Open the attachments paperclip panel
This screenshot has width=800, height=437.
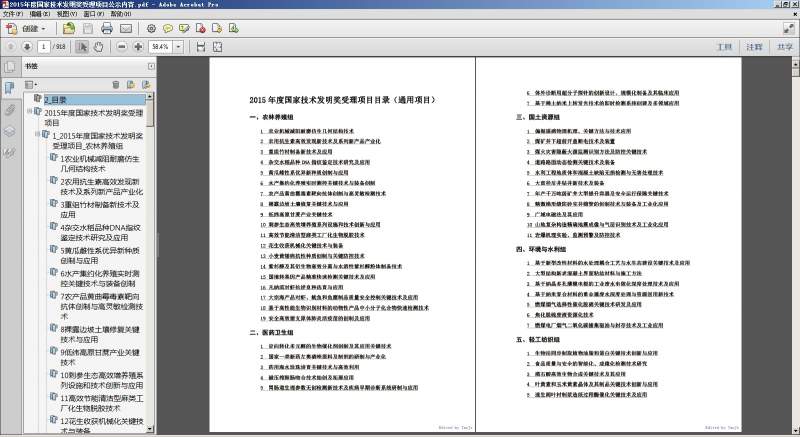[x=9, y=110]
